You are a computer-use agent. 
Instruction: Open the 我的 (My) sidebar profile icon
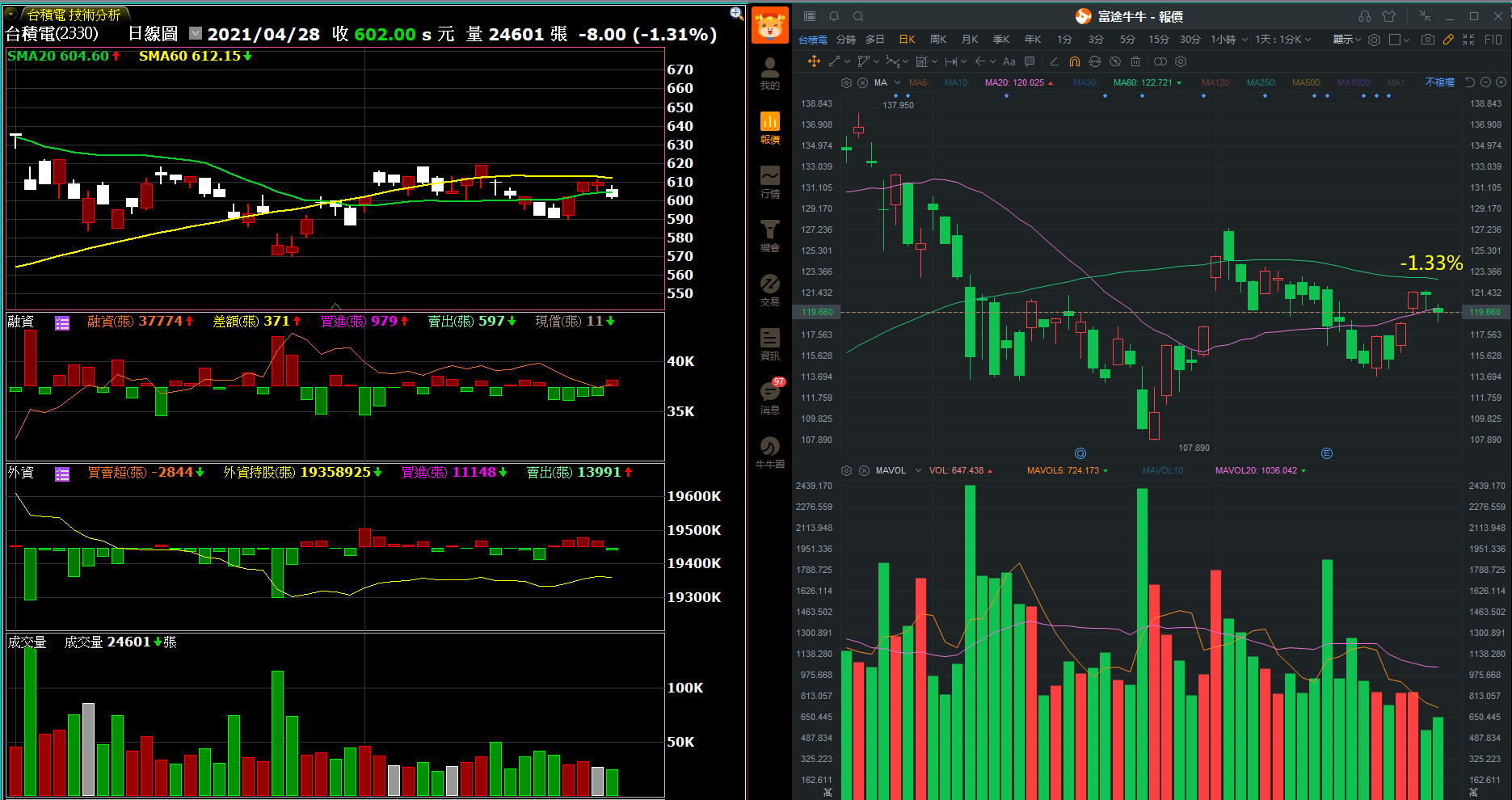770,74
